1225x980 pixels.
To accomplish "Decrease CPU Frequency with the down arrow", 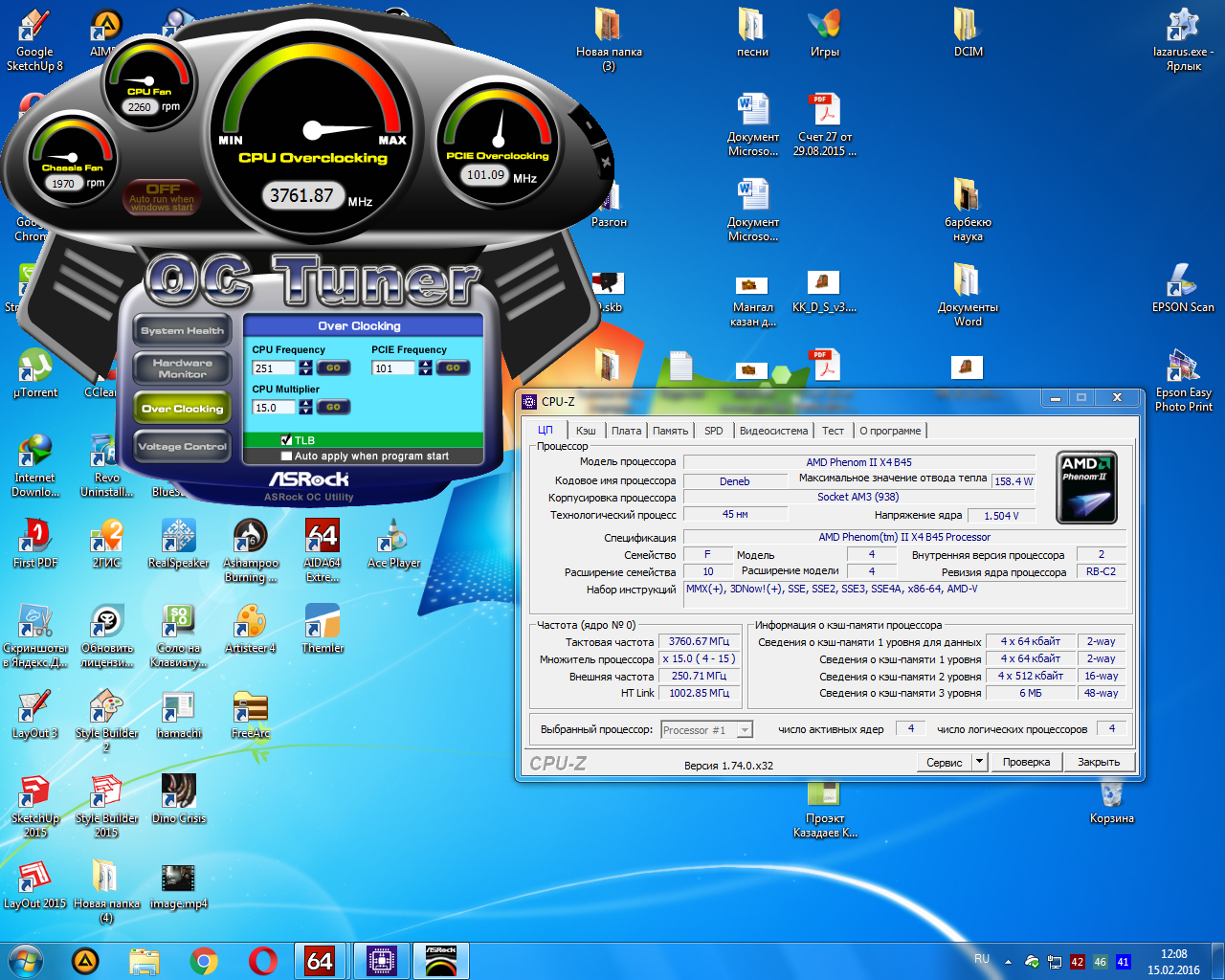I will pyautogui.click(x=305, y=371).
